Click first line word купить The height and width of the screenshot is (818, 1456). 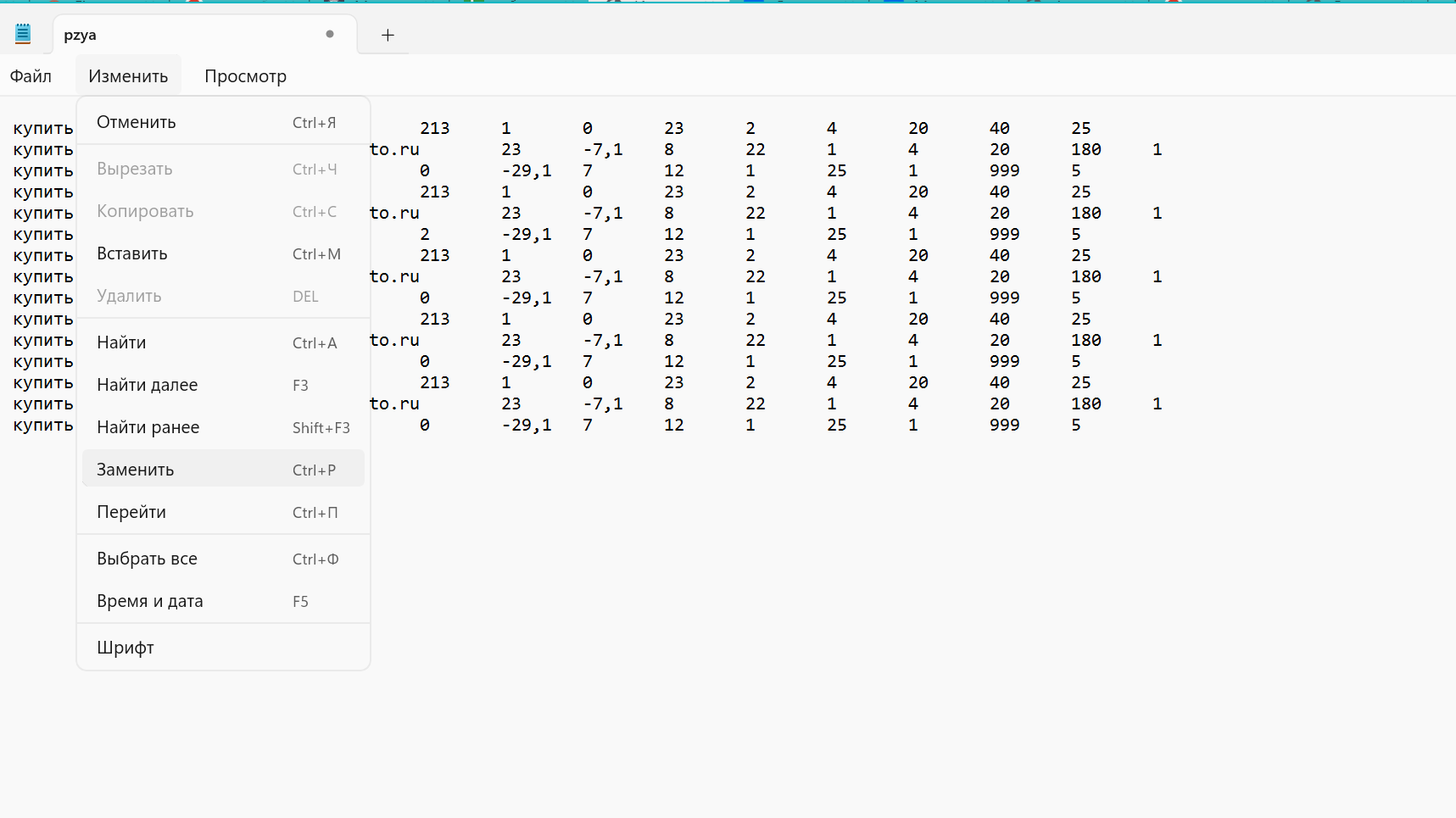pyautogui.click(x=43, y=128)
